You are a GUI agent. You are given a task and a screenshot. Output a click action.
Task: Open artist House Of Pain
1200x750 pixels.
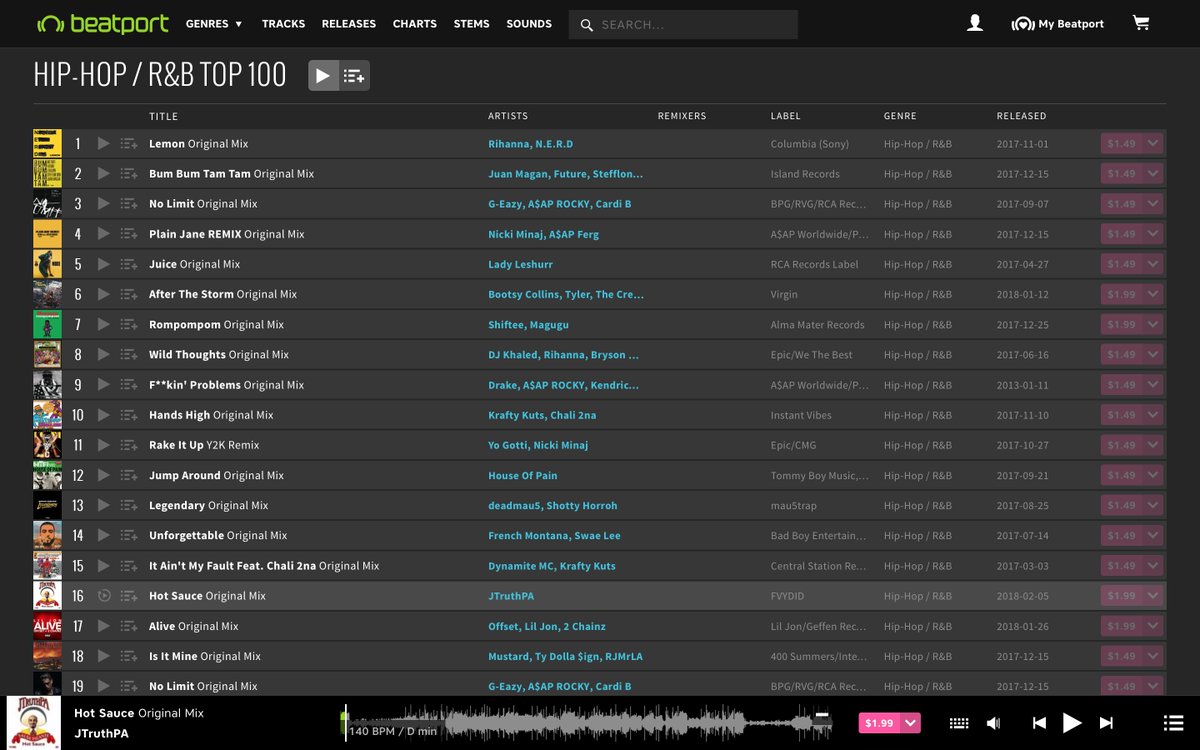[523, 475]
